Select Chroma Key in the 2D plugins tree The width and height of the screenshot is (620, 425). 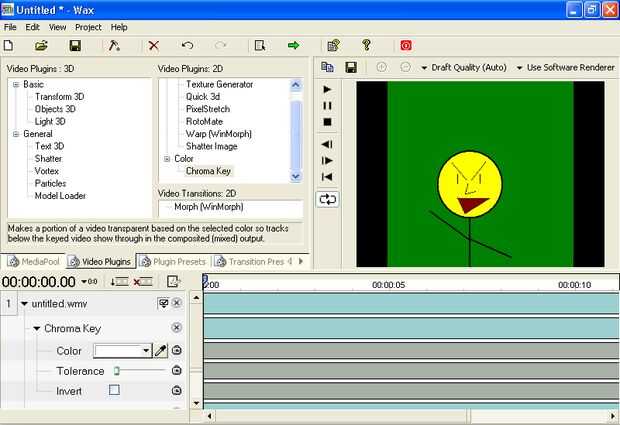click(208, 171)
